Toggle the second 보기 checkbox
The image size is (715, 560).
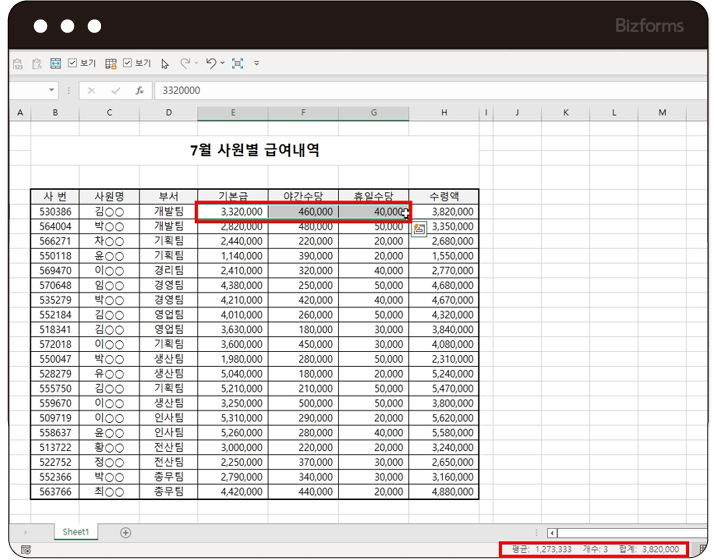coord(127,63)
